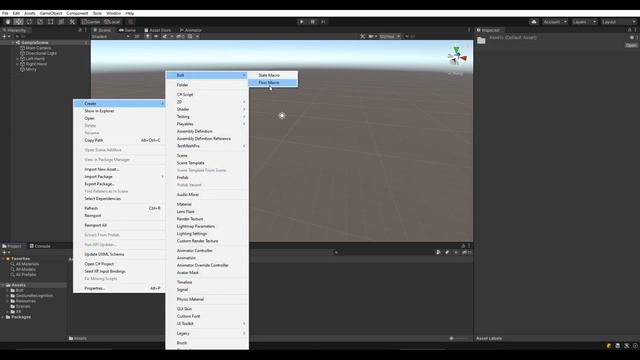Open the cloud services icon
Image resolution: width=640 pixels, height=360 pixels.
[533, 22]
